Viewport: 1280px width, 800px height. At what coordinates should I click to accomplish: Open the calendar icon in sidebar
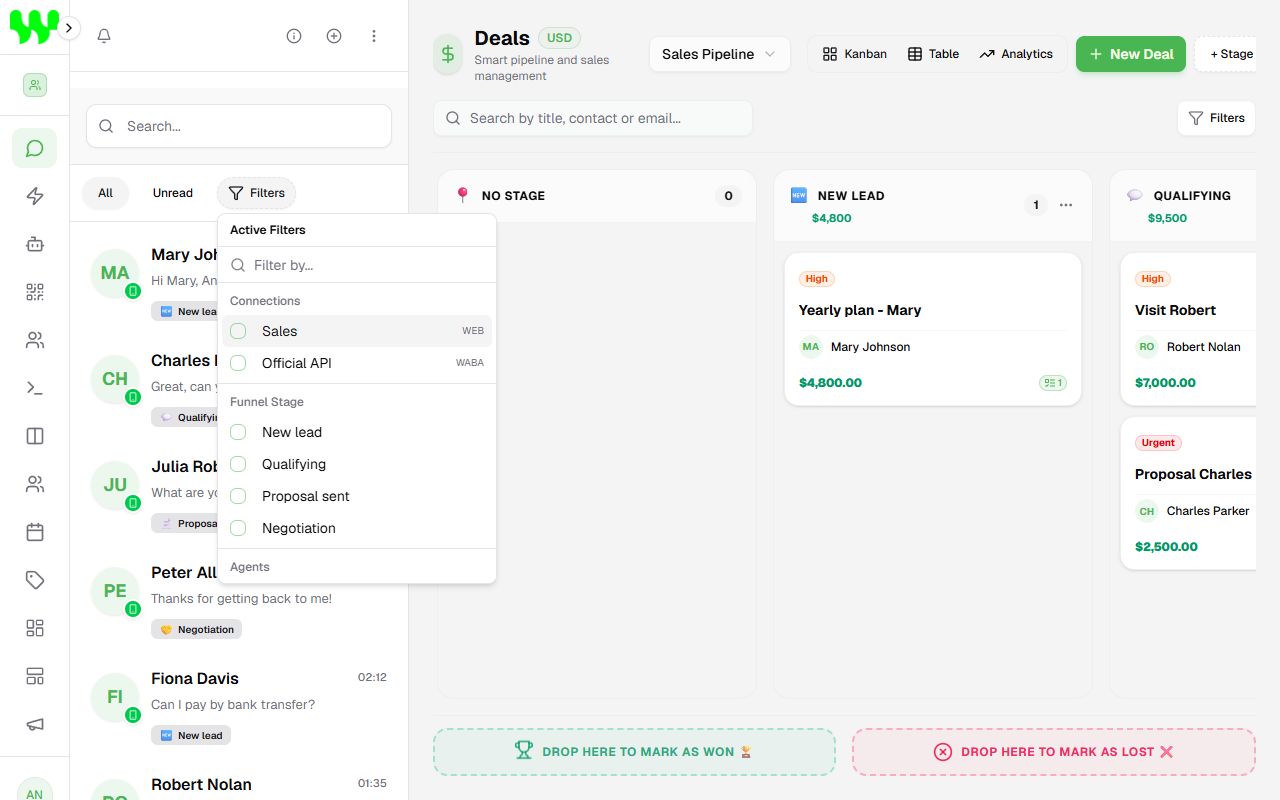[x=35, y=532]
